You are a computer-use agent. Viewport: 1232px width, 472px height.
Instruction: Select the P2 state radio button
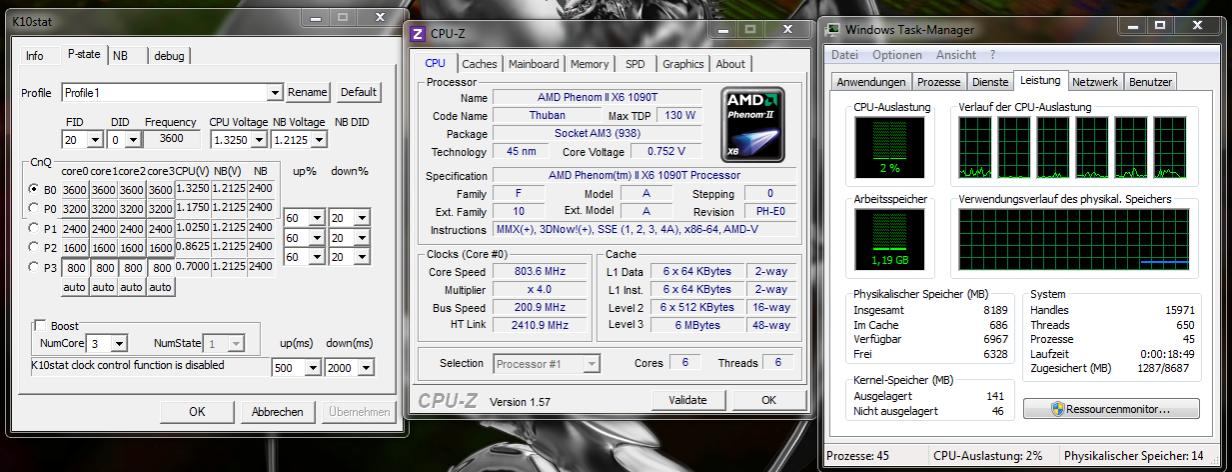[34, 248]
